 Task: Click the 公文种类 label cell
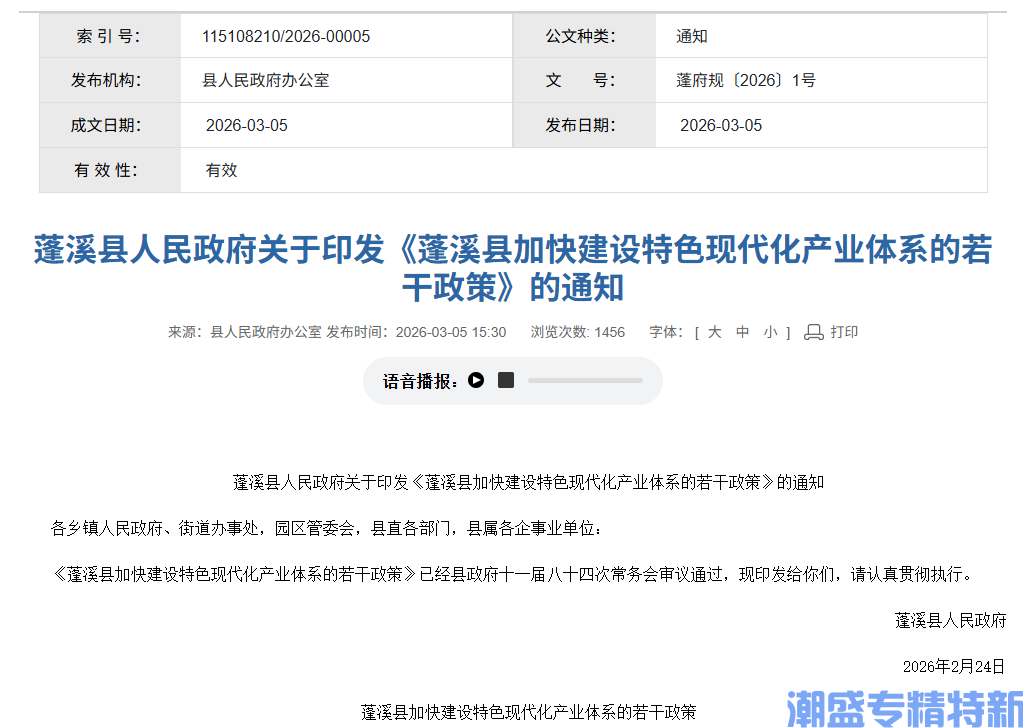[585, 36]
